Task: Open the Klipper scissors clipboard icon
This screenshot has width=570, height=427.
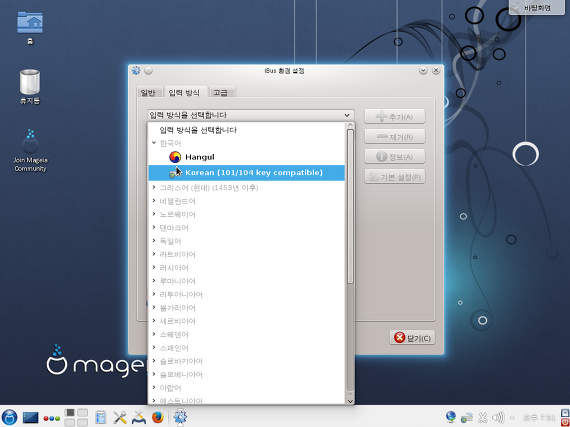Action: [x=483, y=418]
